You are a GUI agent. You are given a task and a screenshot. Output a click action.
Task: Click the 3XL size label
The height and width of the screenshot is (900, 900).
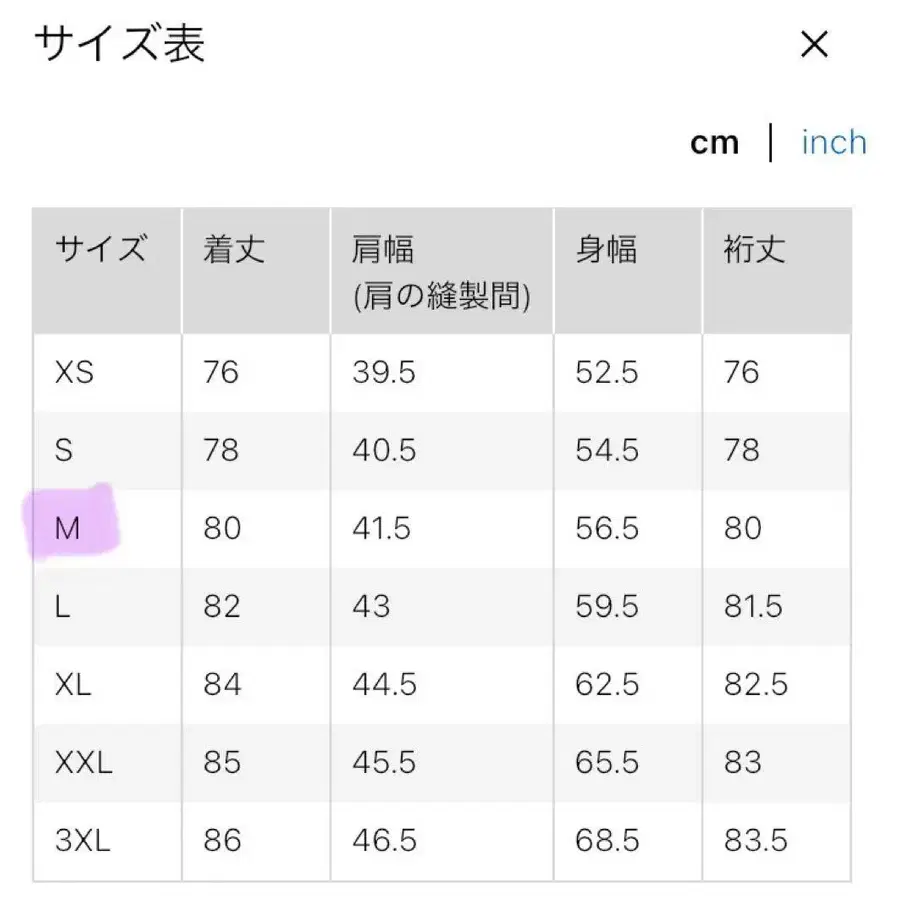click(82, 841)
